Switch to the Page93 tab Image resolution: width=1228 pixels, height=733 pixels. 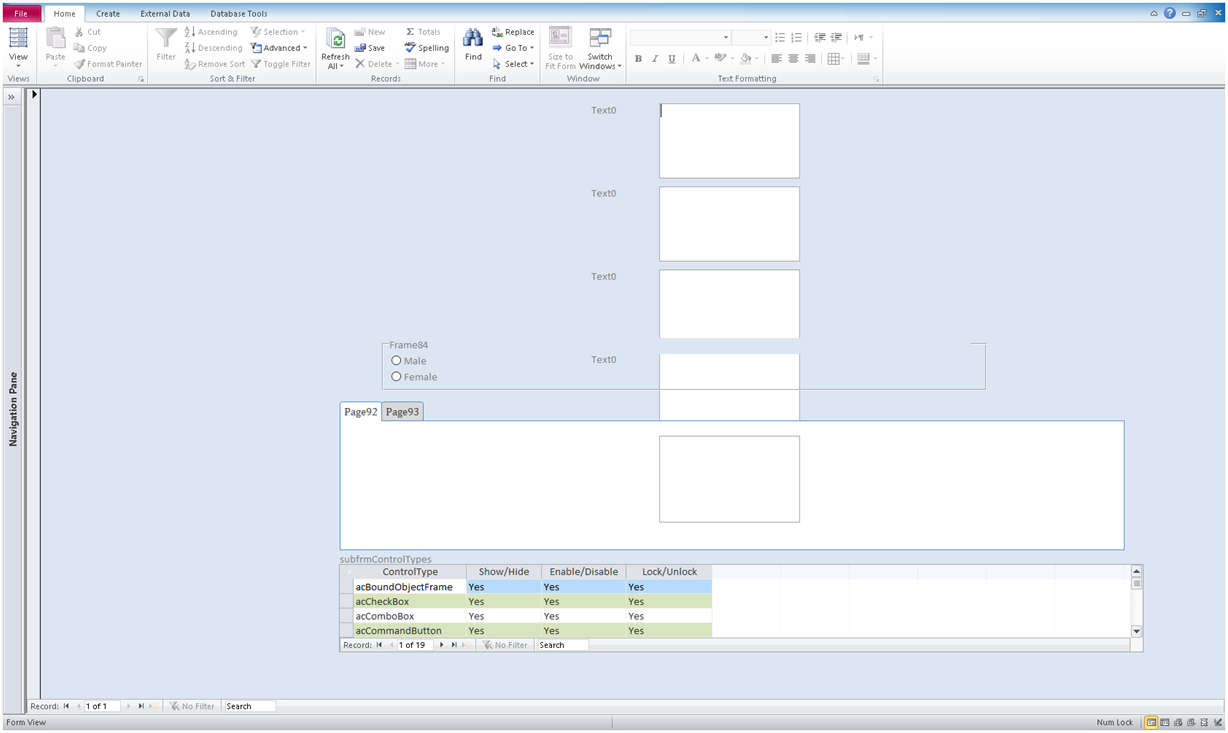coord(403,412)
